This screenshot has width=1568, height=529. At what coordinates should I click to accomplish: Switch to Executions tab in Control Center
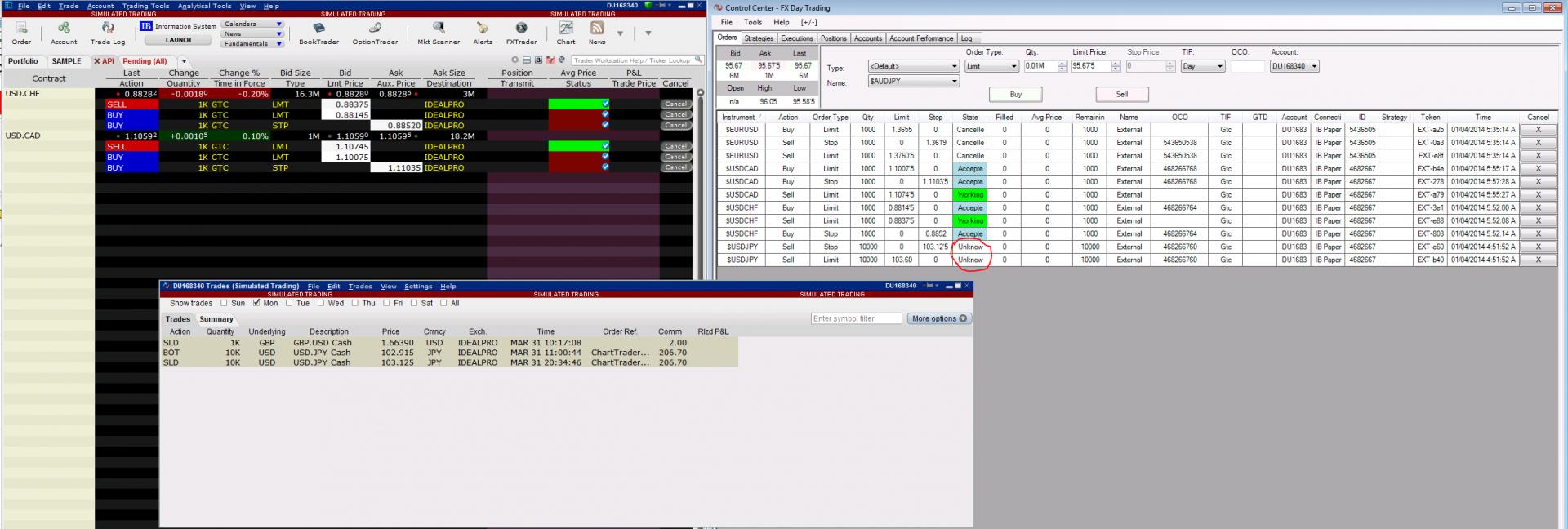tap(796, 38)
